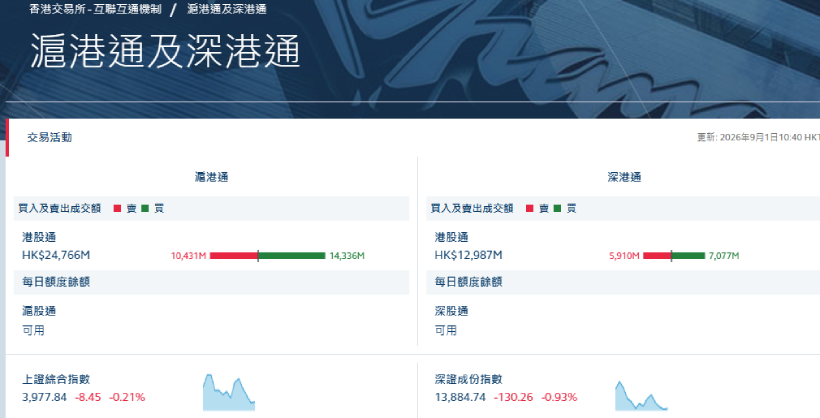
Task: Click the 交易活動 section header
Action: coord(50,138)
